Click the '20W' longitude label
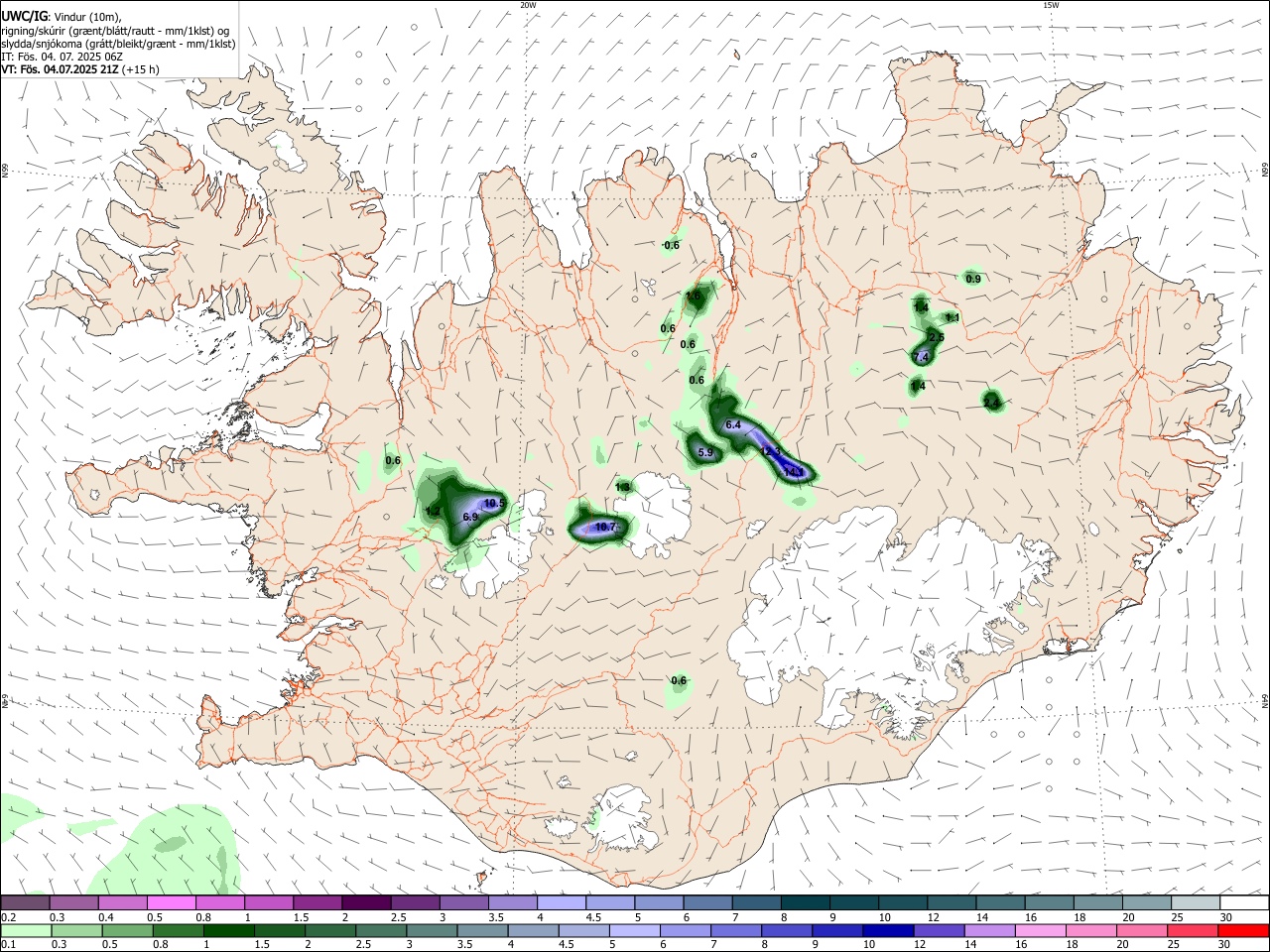 [528, 5]
